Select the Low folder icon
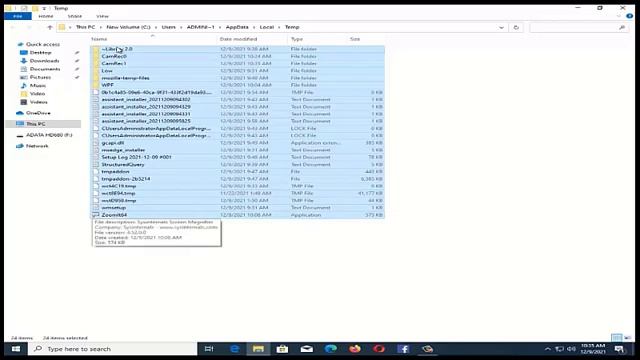This screenshot has width=640, height=360. point(96,71)
